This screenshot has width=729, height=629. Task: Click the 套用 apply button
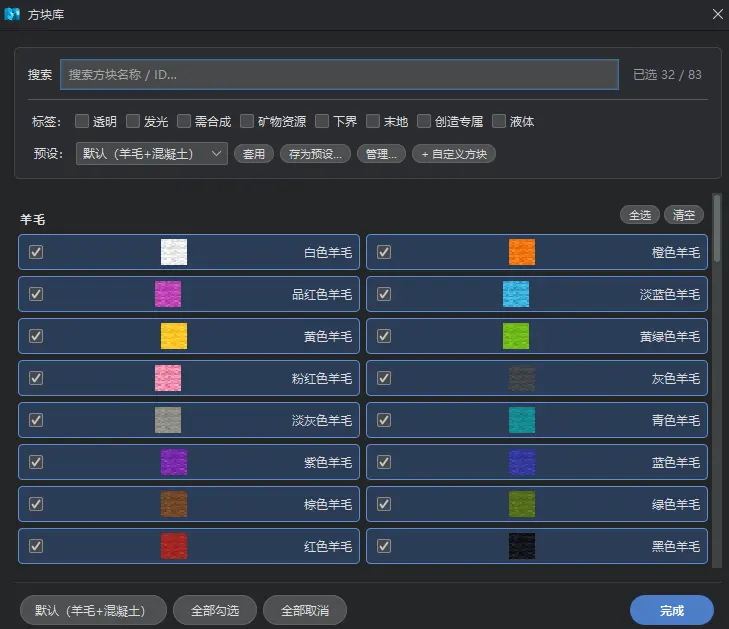click(254, 154)
